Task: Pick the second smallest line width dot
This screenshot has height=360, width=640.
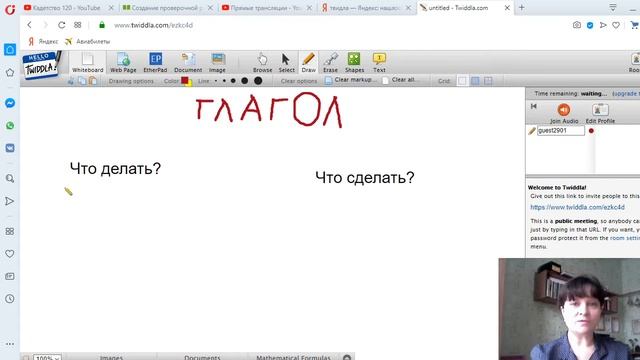Action: pyautogui.click(x=224, y=81)
